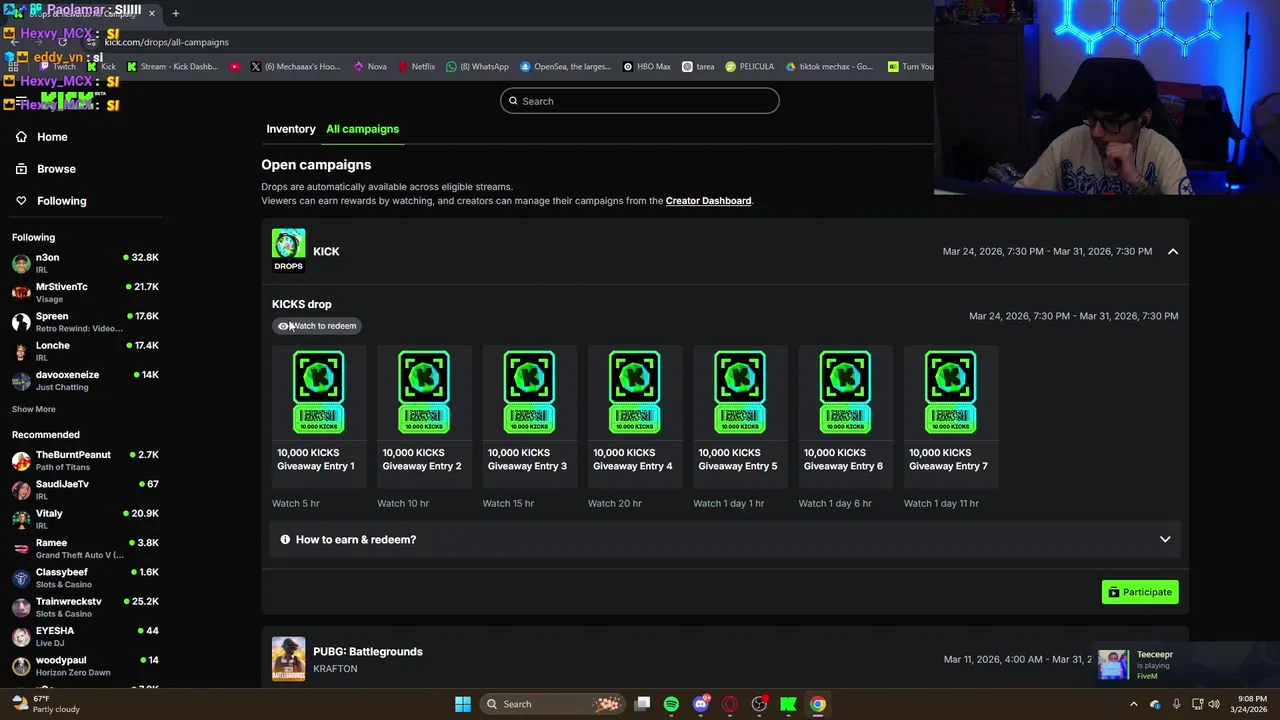Image resolution: width=1280 pixels, height=720 pixels.
Task: Open the Nova bookmark
Action: 370,67
